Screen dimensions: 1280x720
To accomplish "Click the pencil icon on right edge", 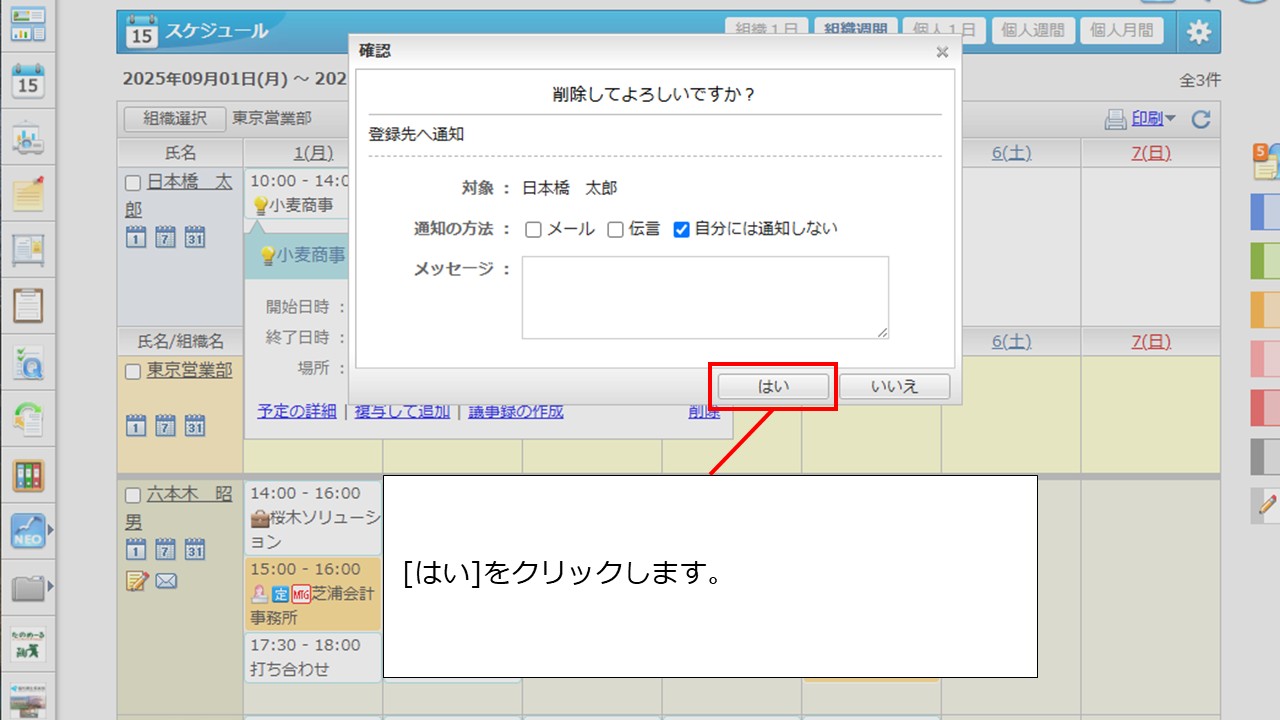I will click(x=1266, y=506).
